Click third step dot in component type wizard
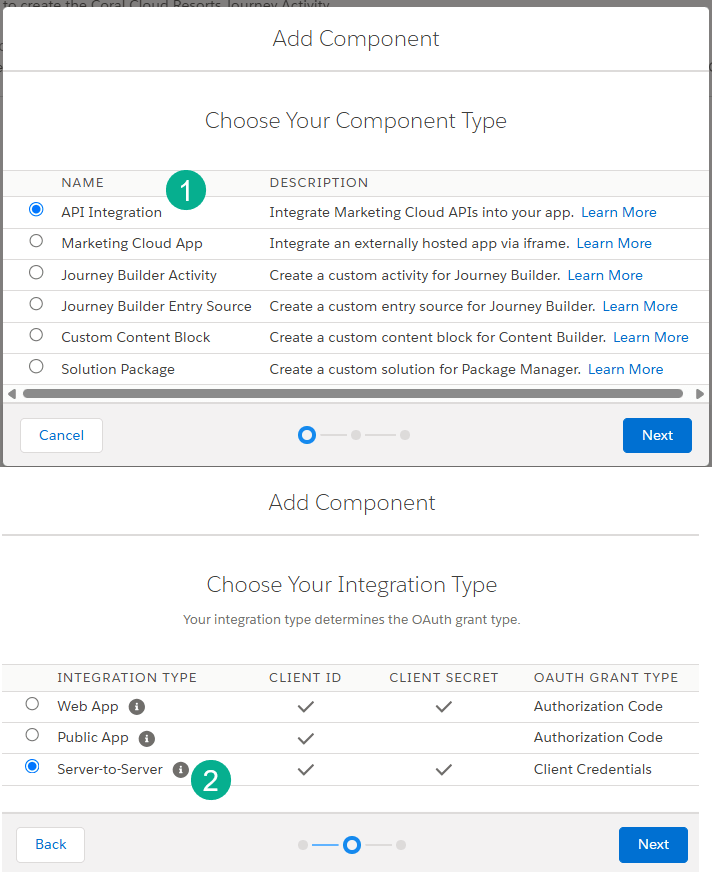 point(405,435)
